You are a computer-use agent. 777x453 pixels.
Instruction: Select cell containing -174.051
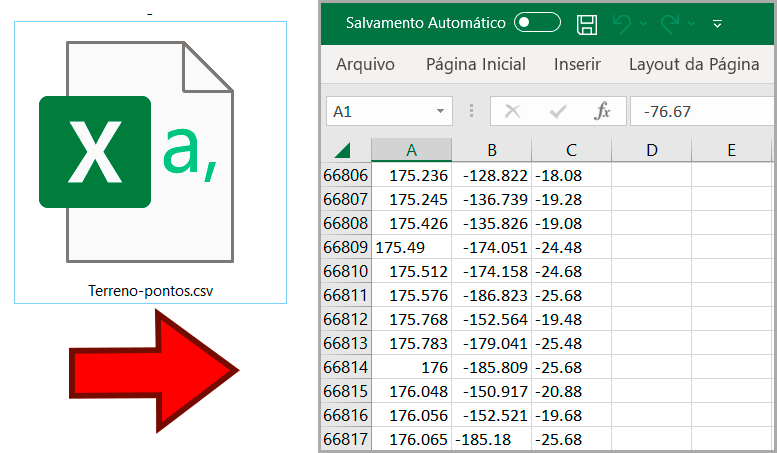pos(491,247)
